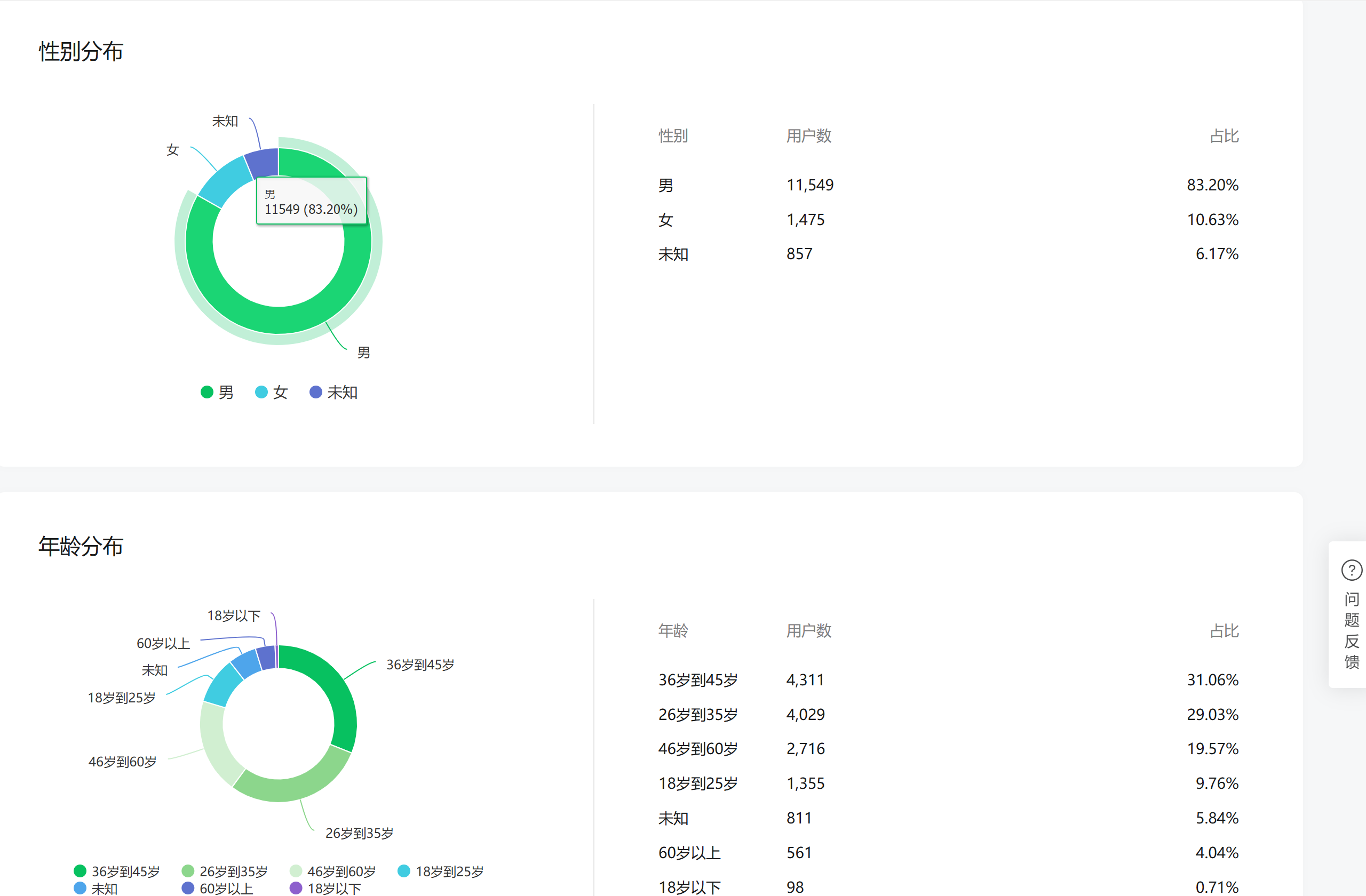This screenshot has width=1366, height=896.
Task: Select the 未知 row label in age table
Action: [x=673, y=818]
